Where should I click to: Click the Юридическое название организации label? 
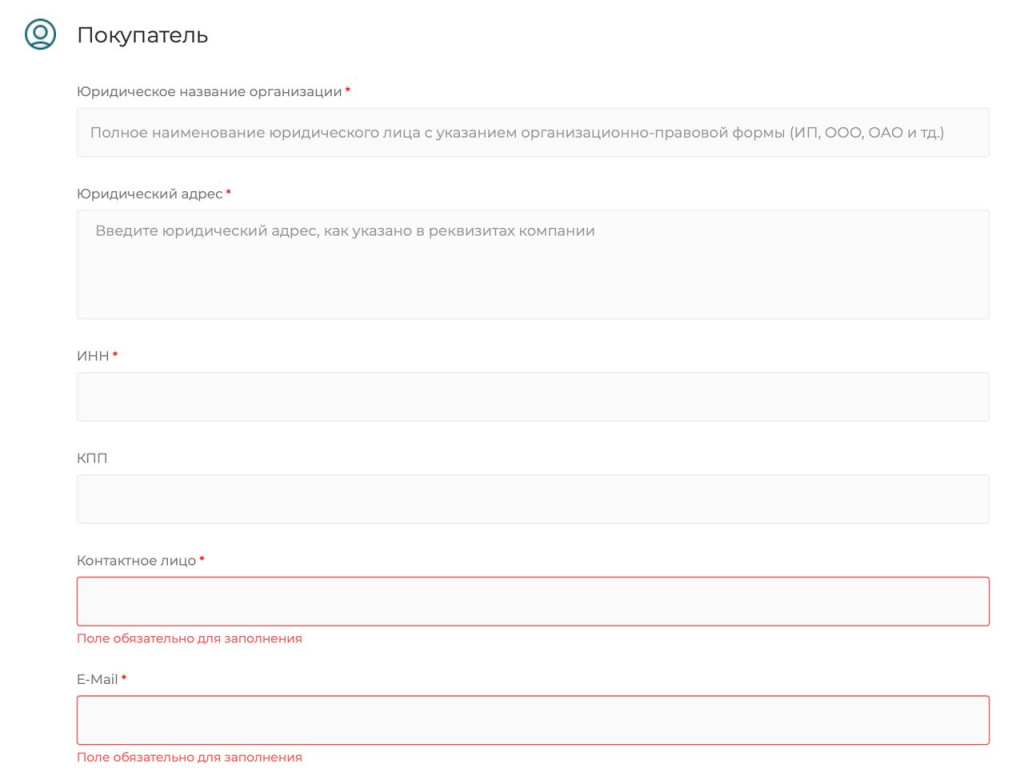(x=209, y=92)
